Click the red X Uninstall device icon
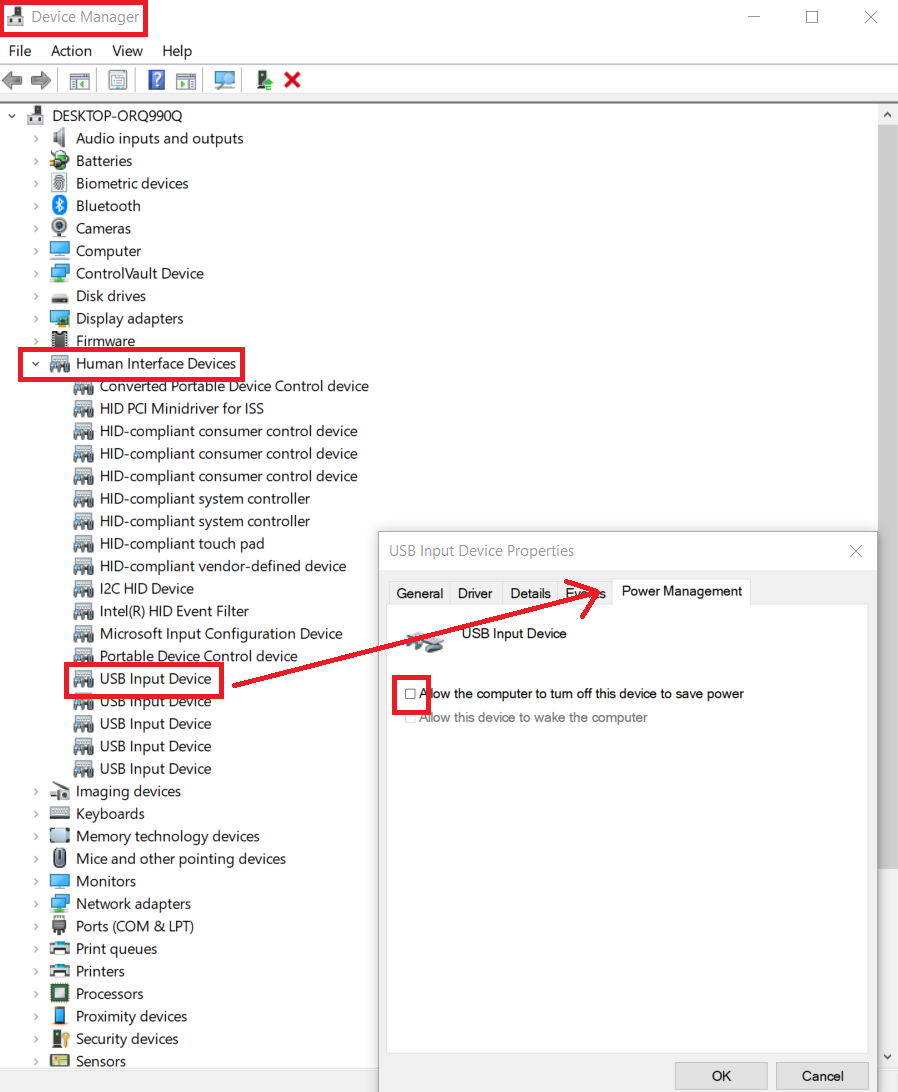 click(x=292, y=80)
